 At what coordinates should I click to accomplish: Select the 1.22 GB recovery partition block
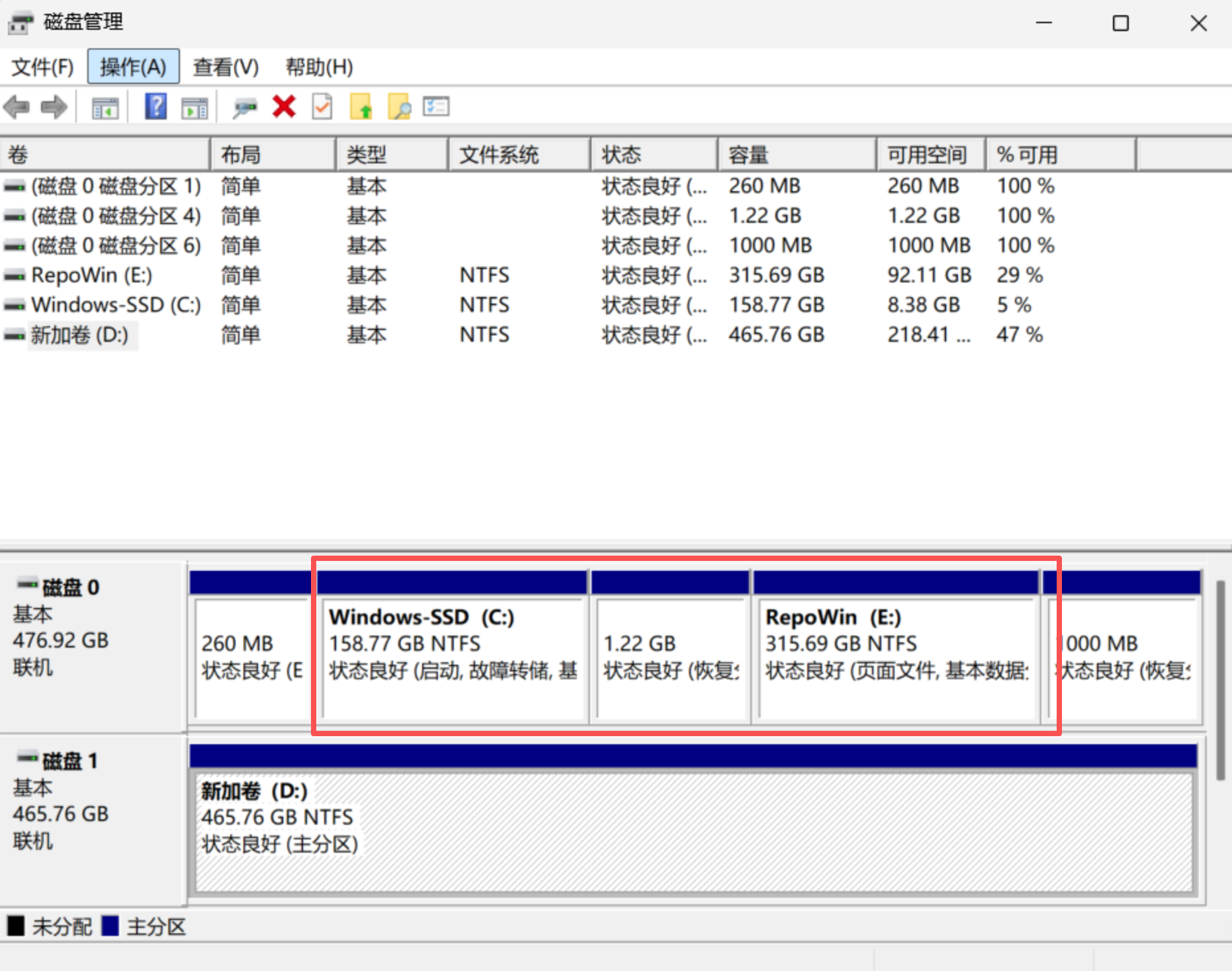671,655
